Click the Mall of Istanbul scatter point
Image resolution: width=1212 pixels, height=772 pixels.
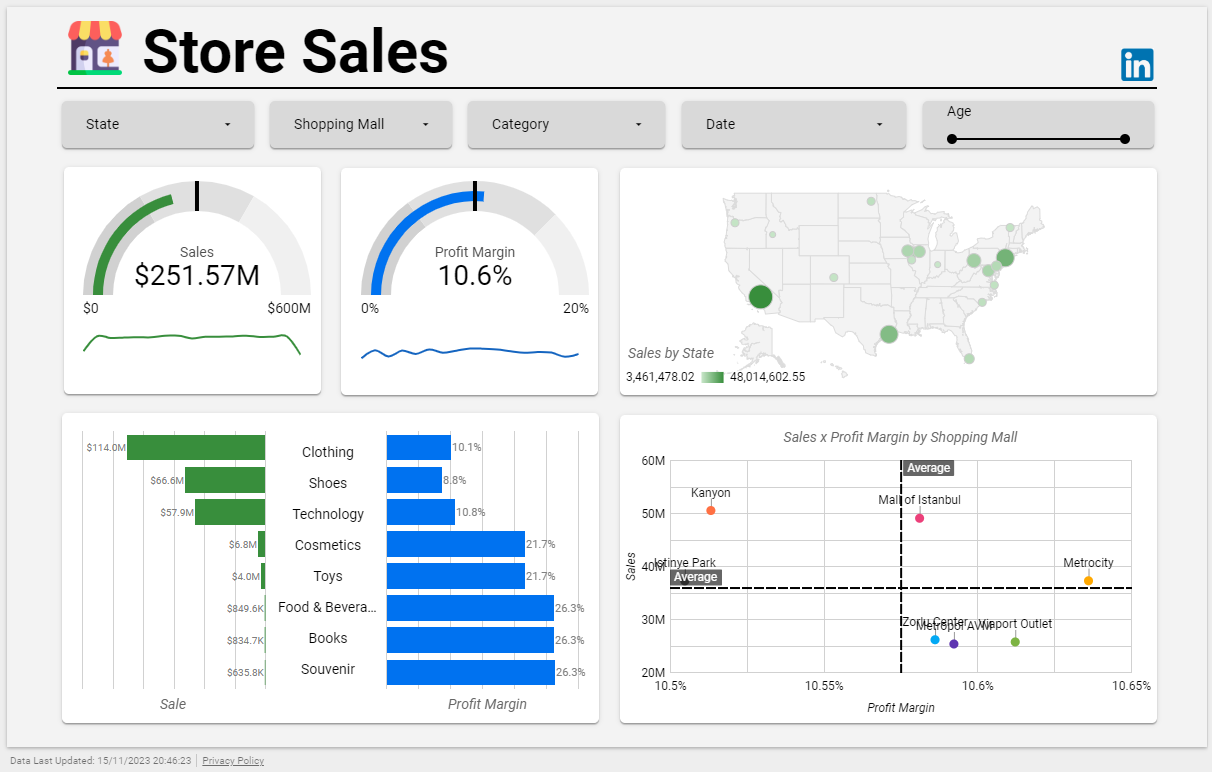tap(919, 518)
